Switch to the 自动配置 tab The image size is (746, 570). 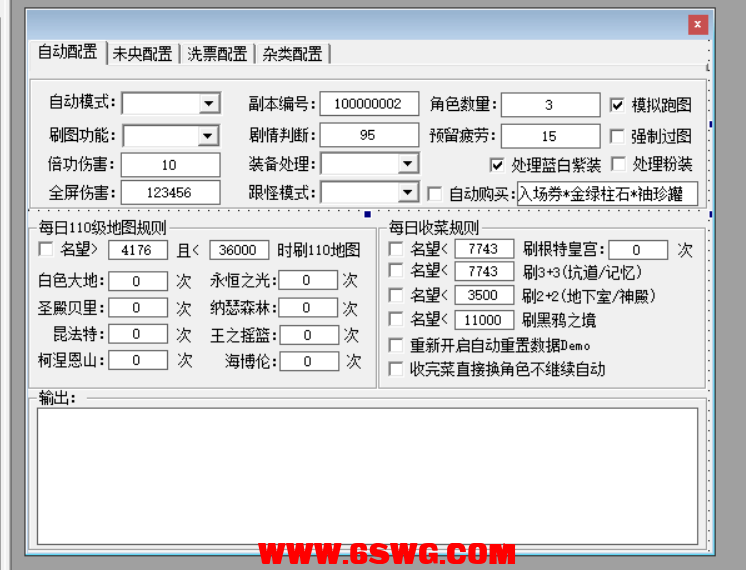click(x=68, y=52)
